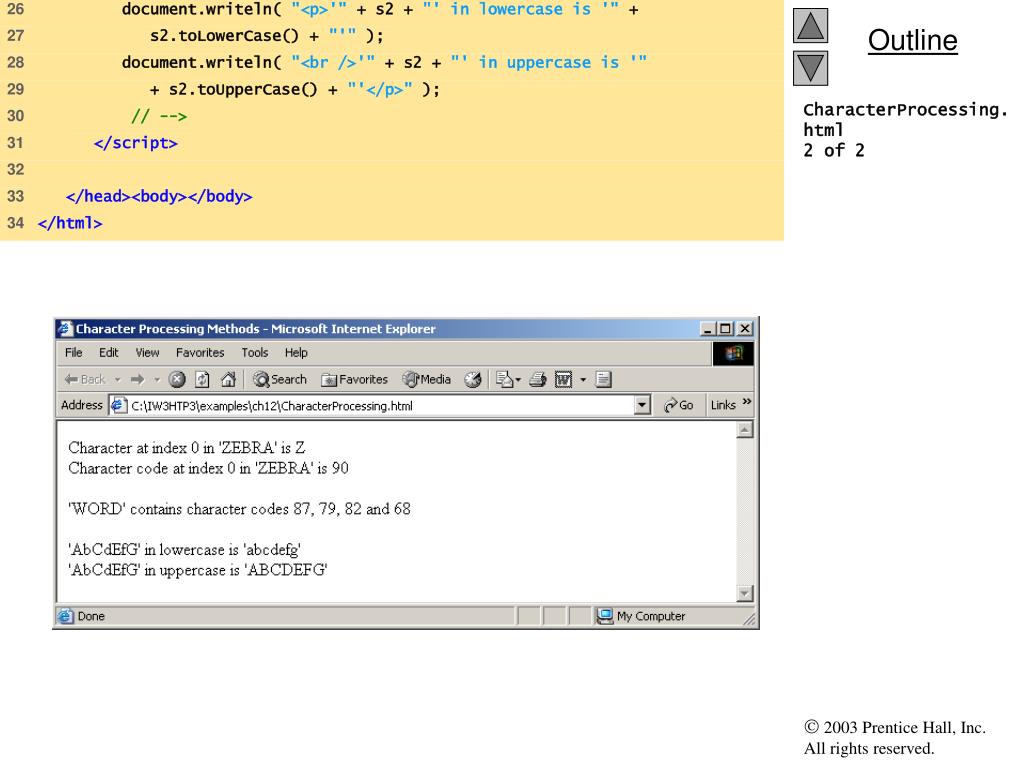
Task: Click the address bar URL field
Action: 380,406
